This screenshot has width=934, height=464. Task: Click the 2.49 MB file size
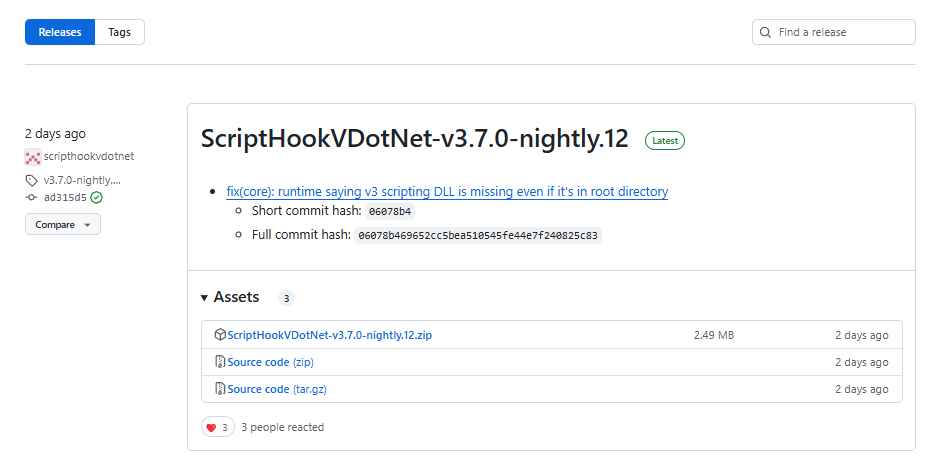[x=714, y=335]
